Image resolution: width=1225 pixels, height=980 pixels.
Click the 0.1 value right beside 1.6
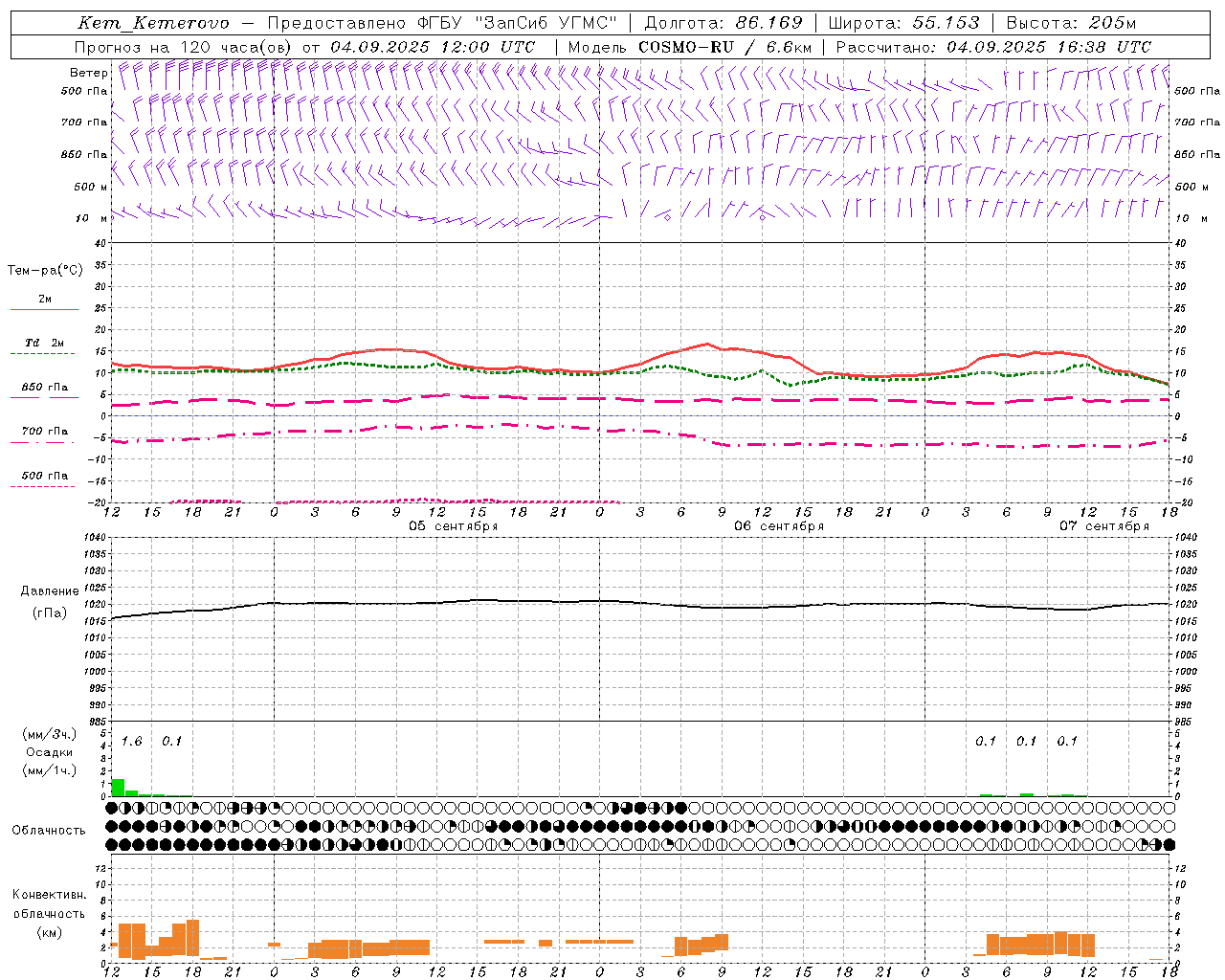pyautogui.click(x=172, y=741)
